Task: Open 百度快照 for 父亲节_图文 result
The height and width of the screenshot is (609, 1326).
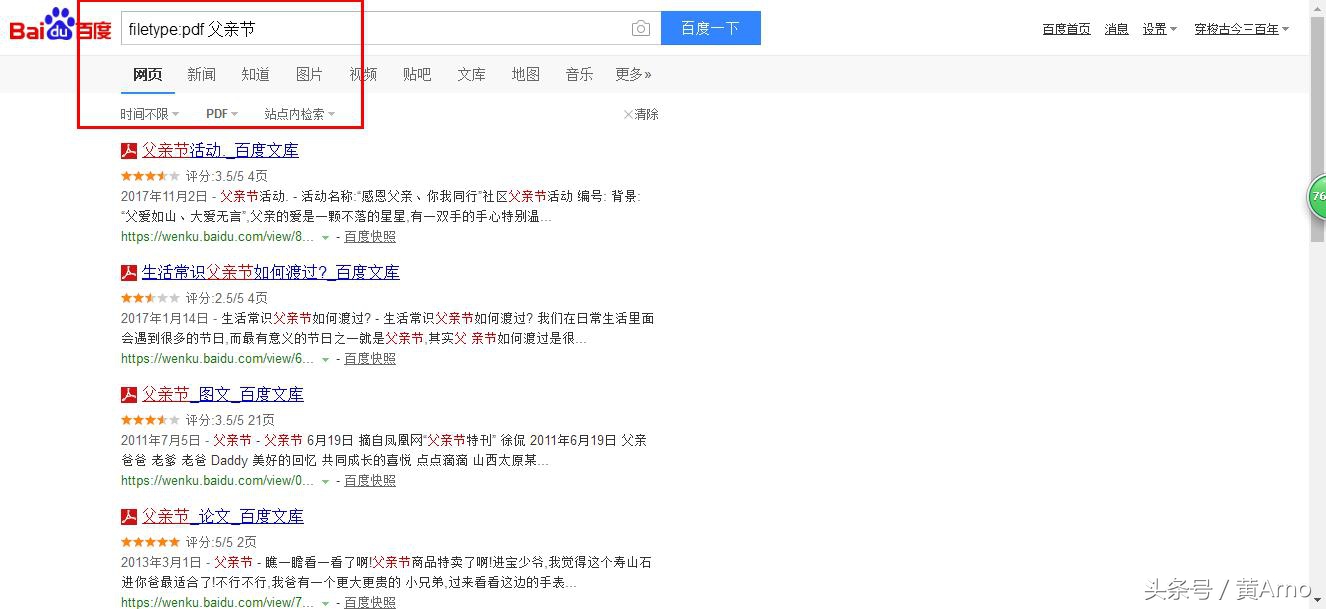Action: click(370, 481)
